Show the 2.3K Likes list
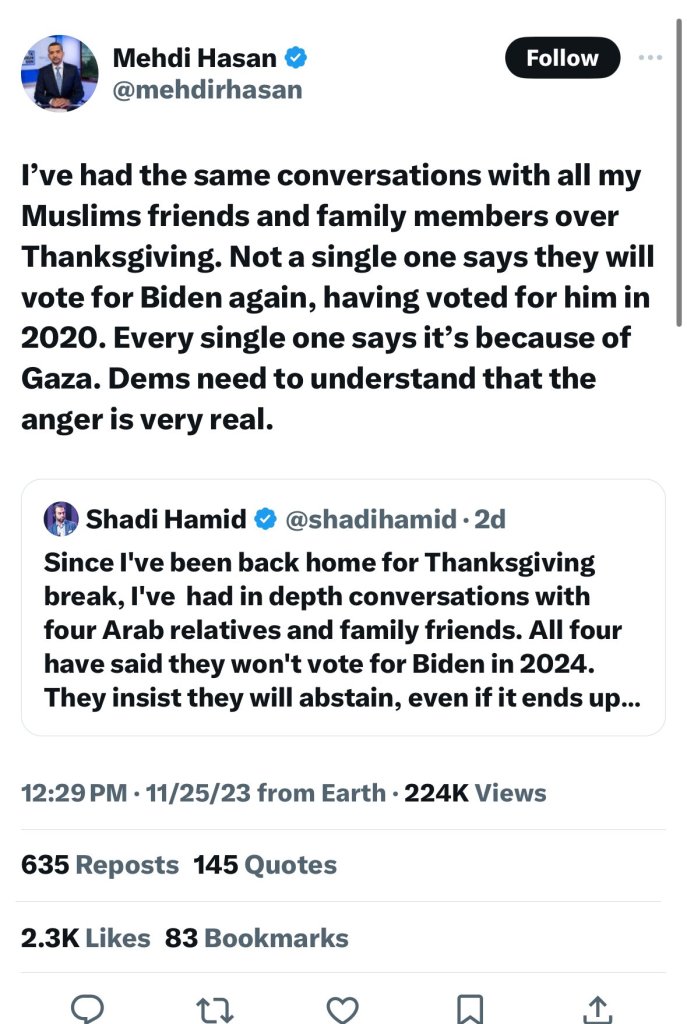 point(86,938)
